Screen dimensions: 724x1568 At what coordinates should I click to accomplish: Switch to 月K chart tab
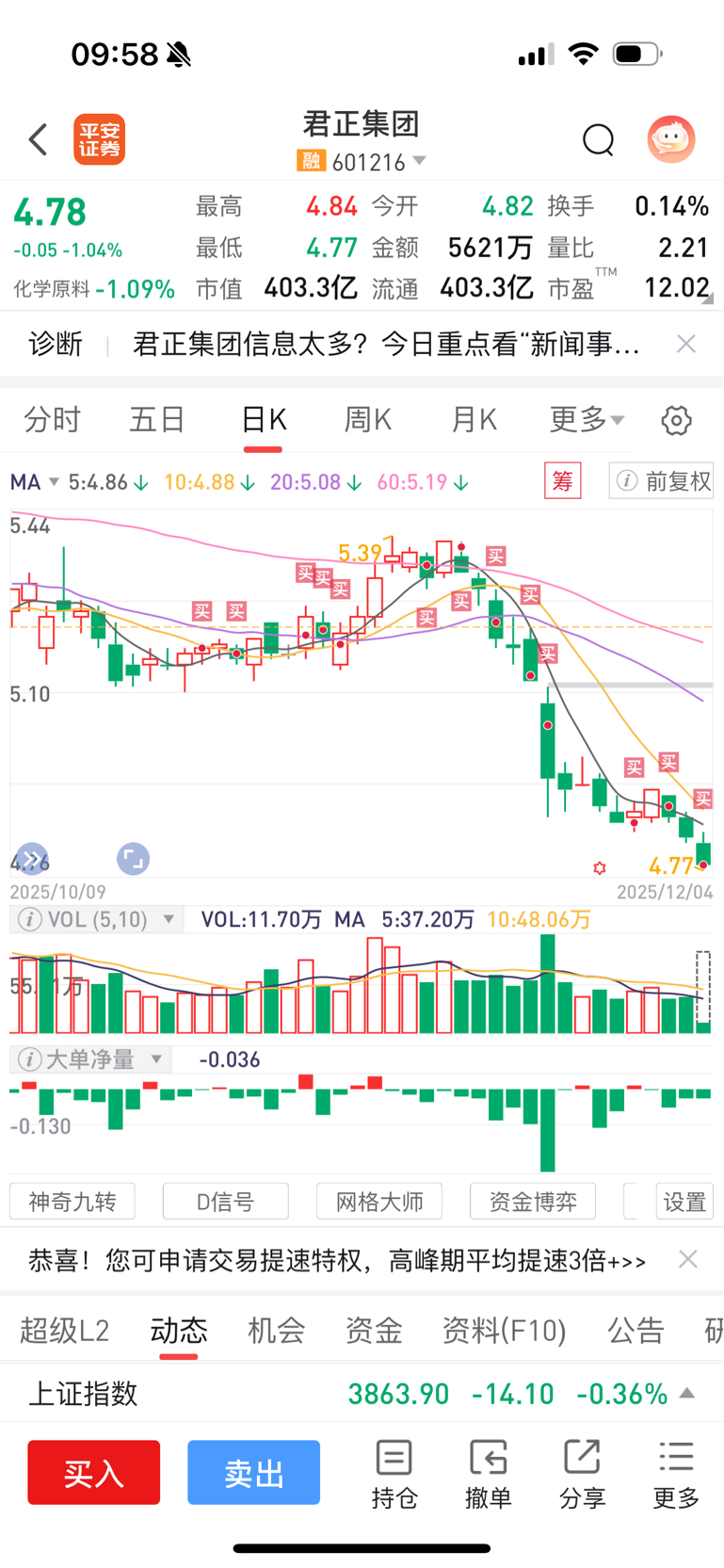click(x=474, y=419)
